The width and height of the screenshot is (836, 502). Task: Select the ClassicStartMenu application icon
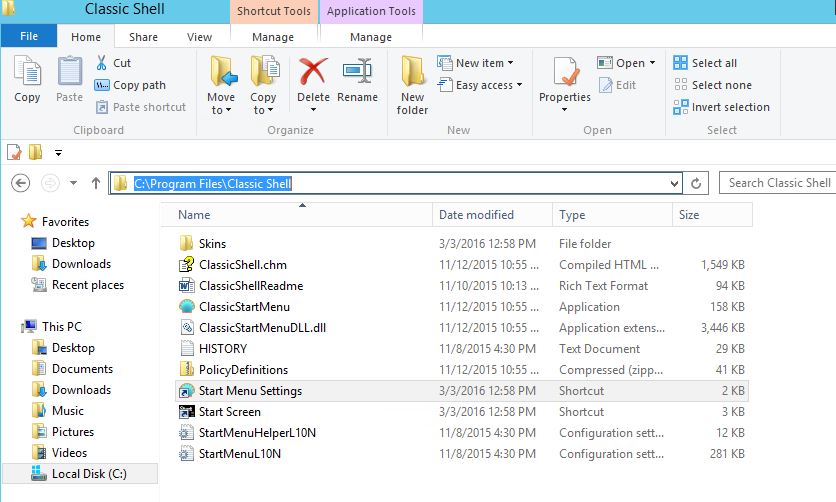coord(187,306)
